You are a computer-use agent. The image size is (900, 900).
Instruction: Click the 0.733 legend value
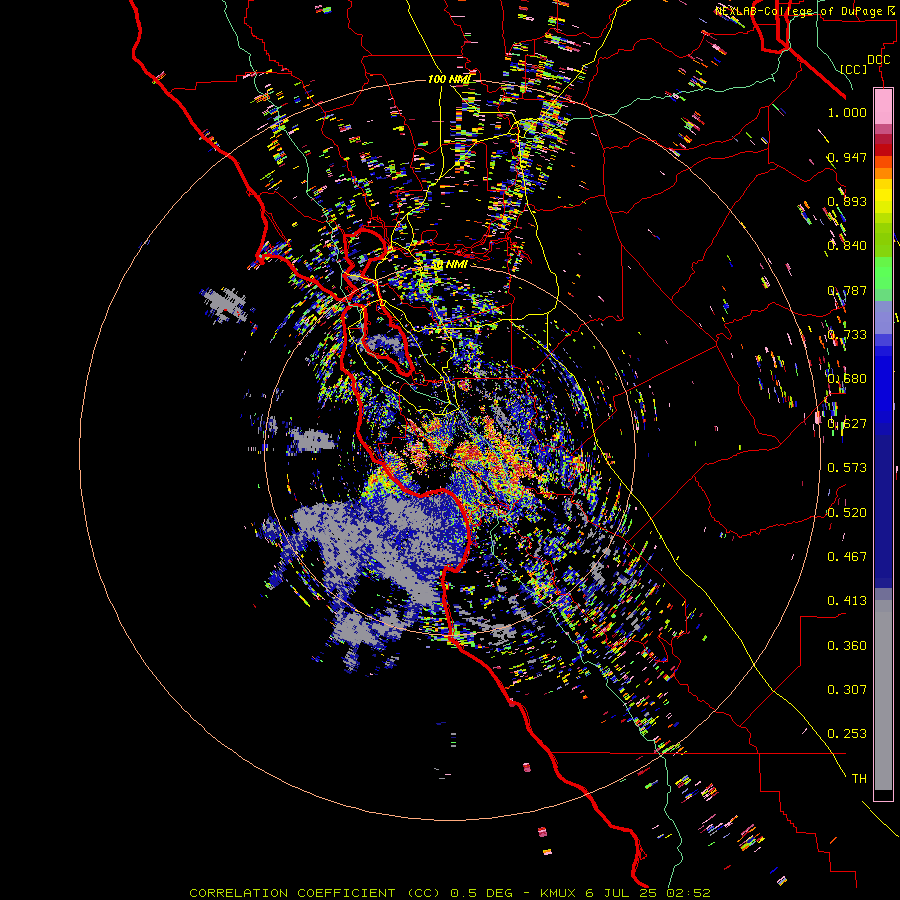pyautogui.click(x=847, y=335)
